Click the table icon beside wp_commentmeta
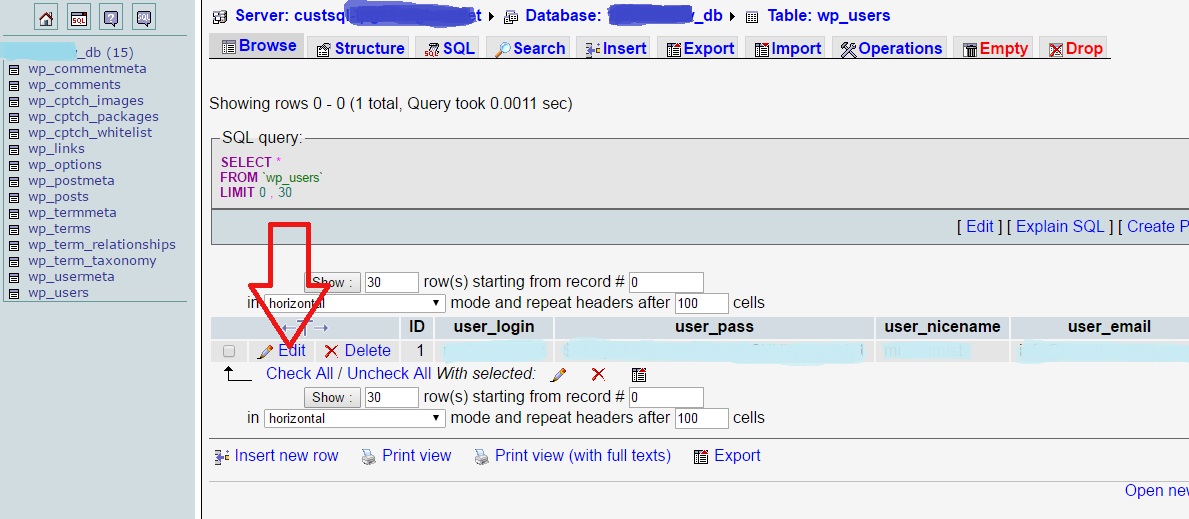The height and width of the screenshot is (519, 1189). (x=14, y=69)
